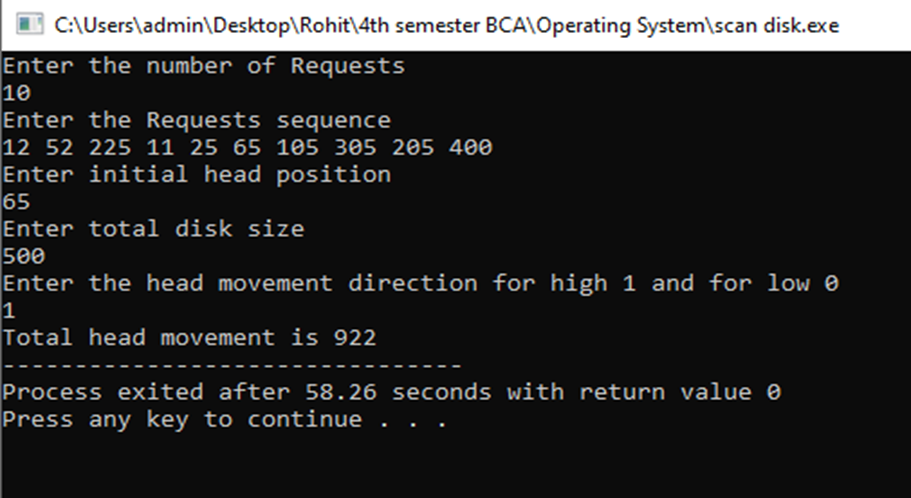Open the console window system menu icon
Image resolution: width=911 pixels, height=498 pixels.
coord(30,25)
